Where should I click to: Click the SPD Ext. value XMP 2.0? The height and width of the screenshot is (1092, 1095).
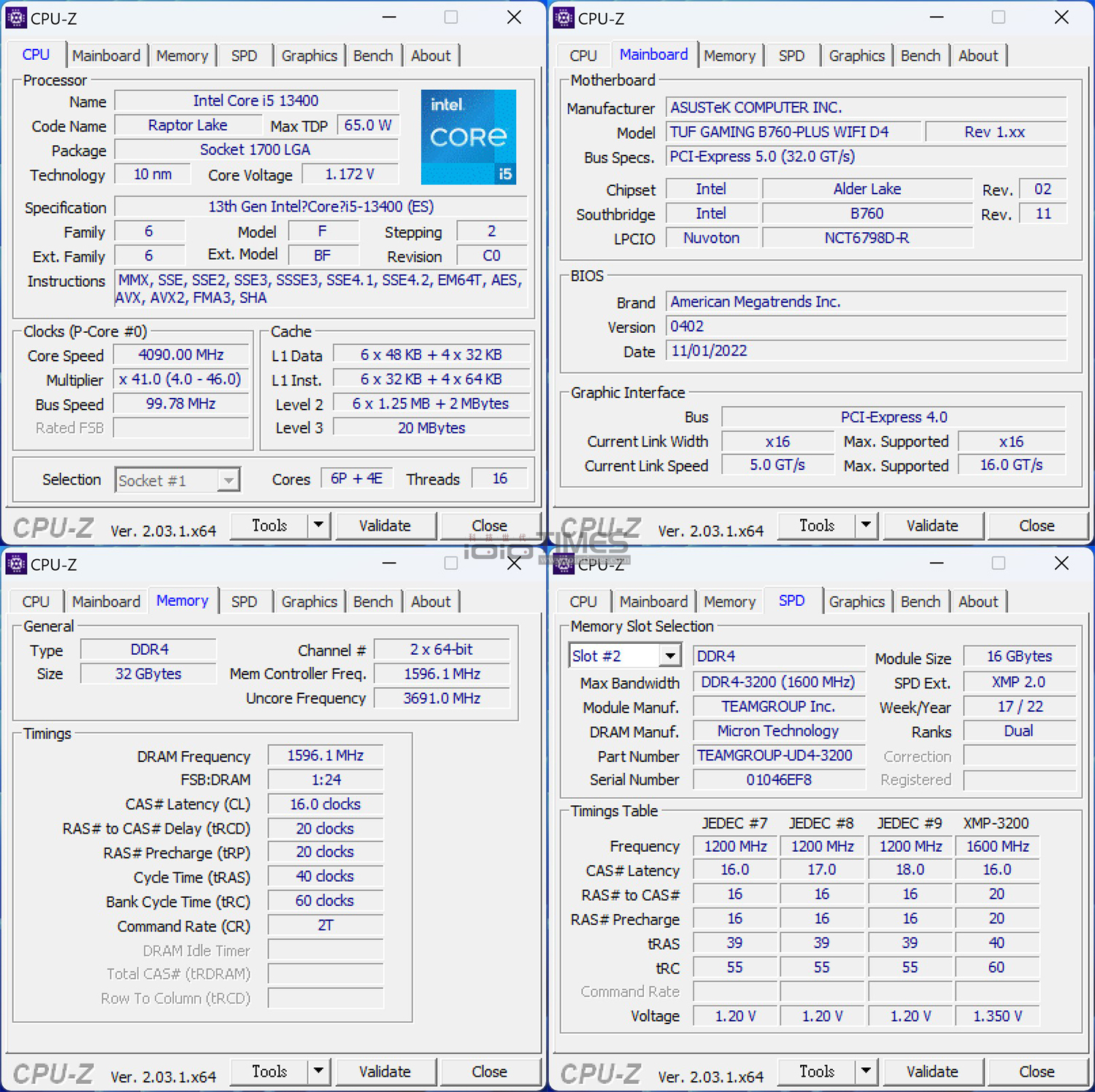pos(1020,682)
